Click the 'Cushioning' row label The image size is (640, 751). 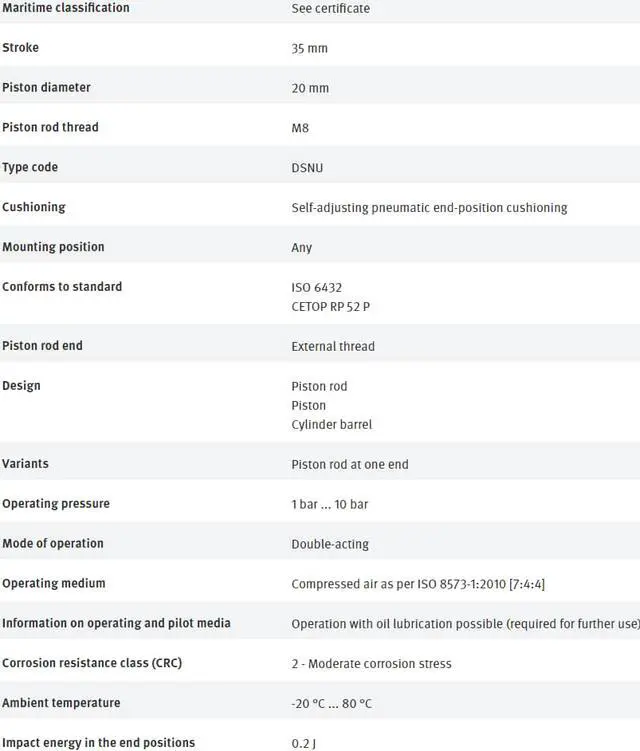[34, 207]
